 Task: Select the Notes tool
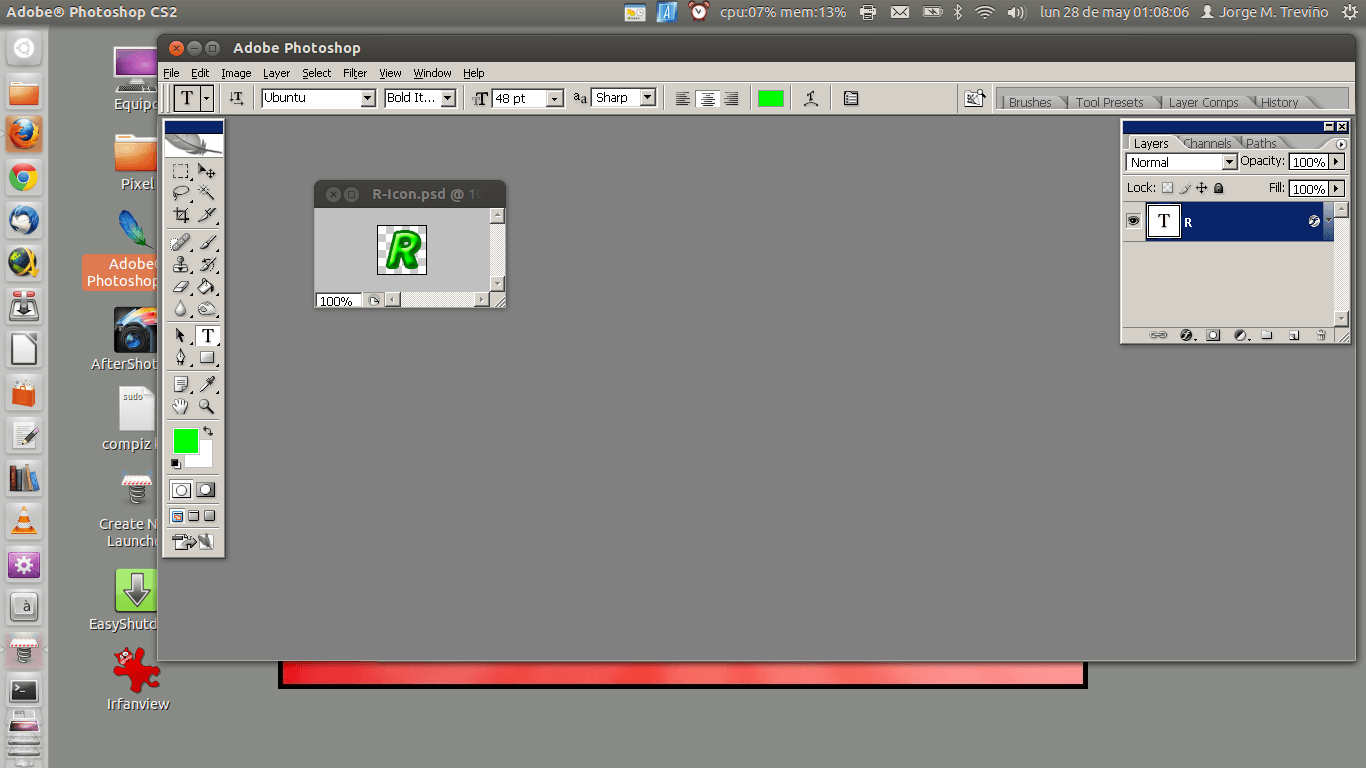coord(181,385)
